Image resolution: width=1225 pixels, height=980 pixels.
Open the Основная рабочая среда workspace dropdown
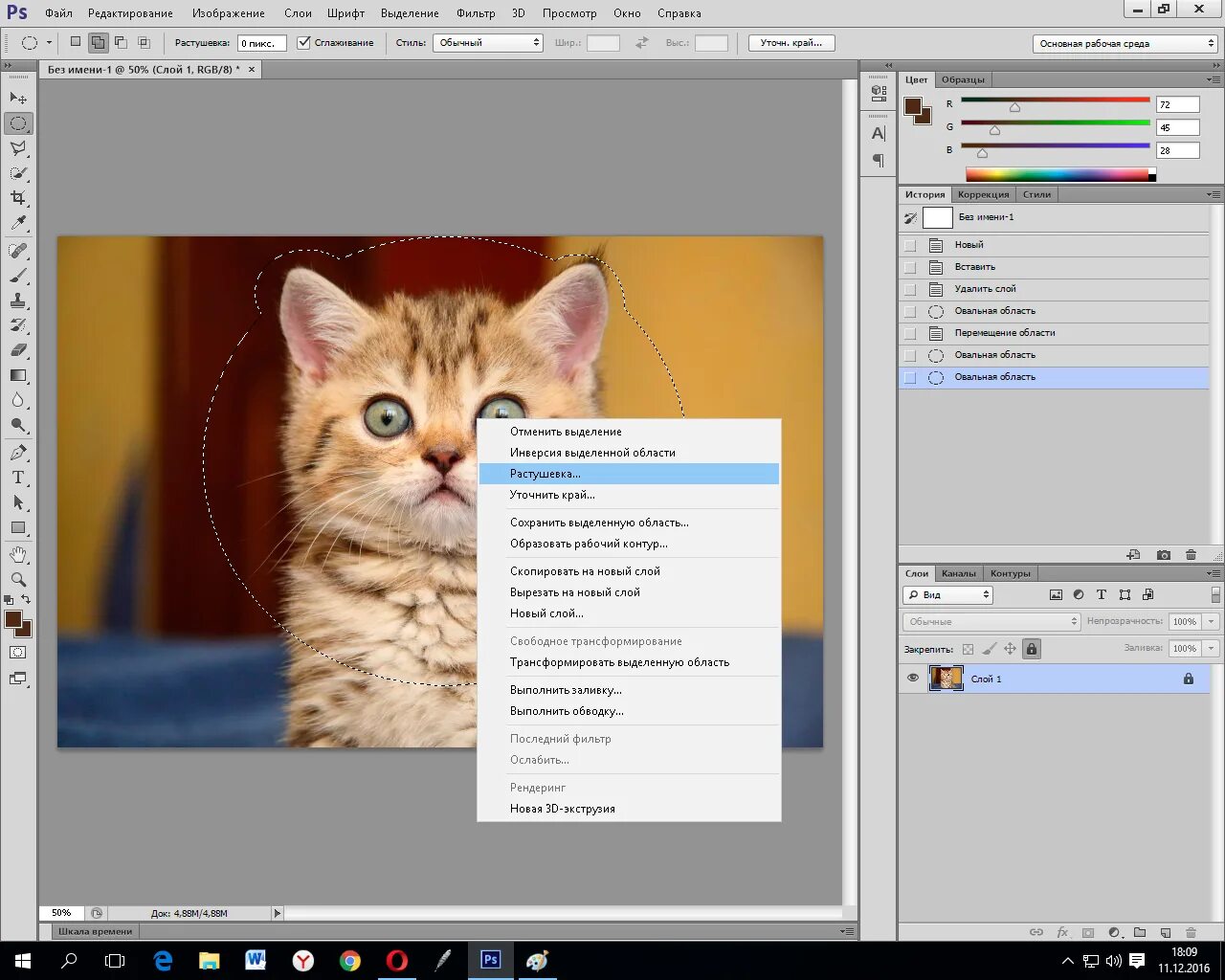(x=1125, y=44)
